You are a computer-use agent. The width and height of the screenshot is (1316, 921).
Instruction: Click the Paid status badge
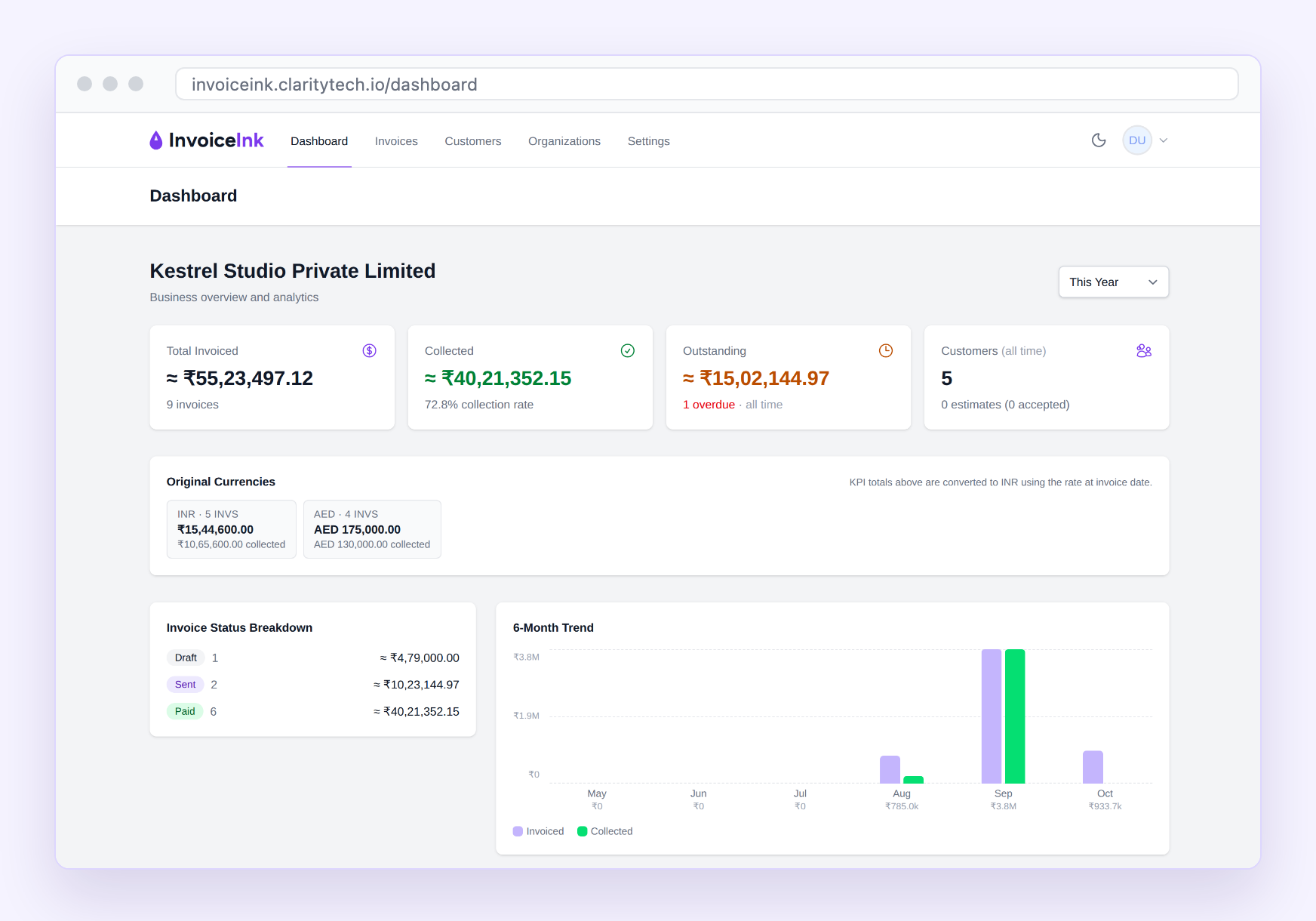(x=185, y=711)
